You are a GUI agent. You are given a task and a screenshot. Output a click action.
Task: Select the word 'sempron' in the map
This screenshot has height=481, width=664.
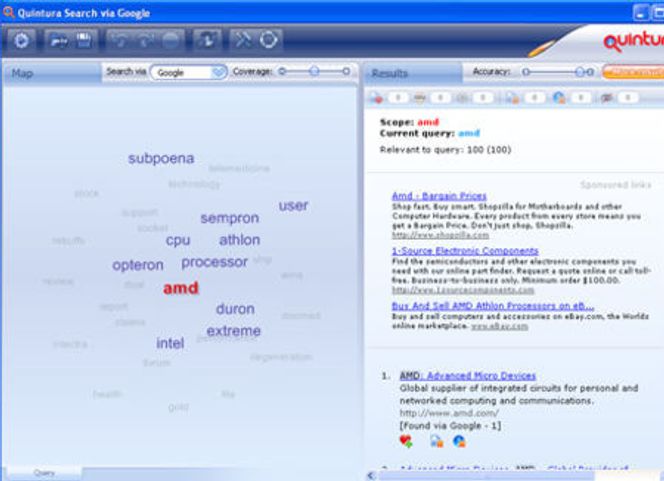[230, 218]
